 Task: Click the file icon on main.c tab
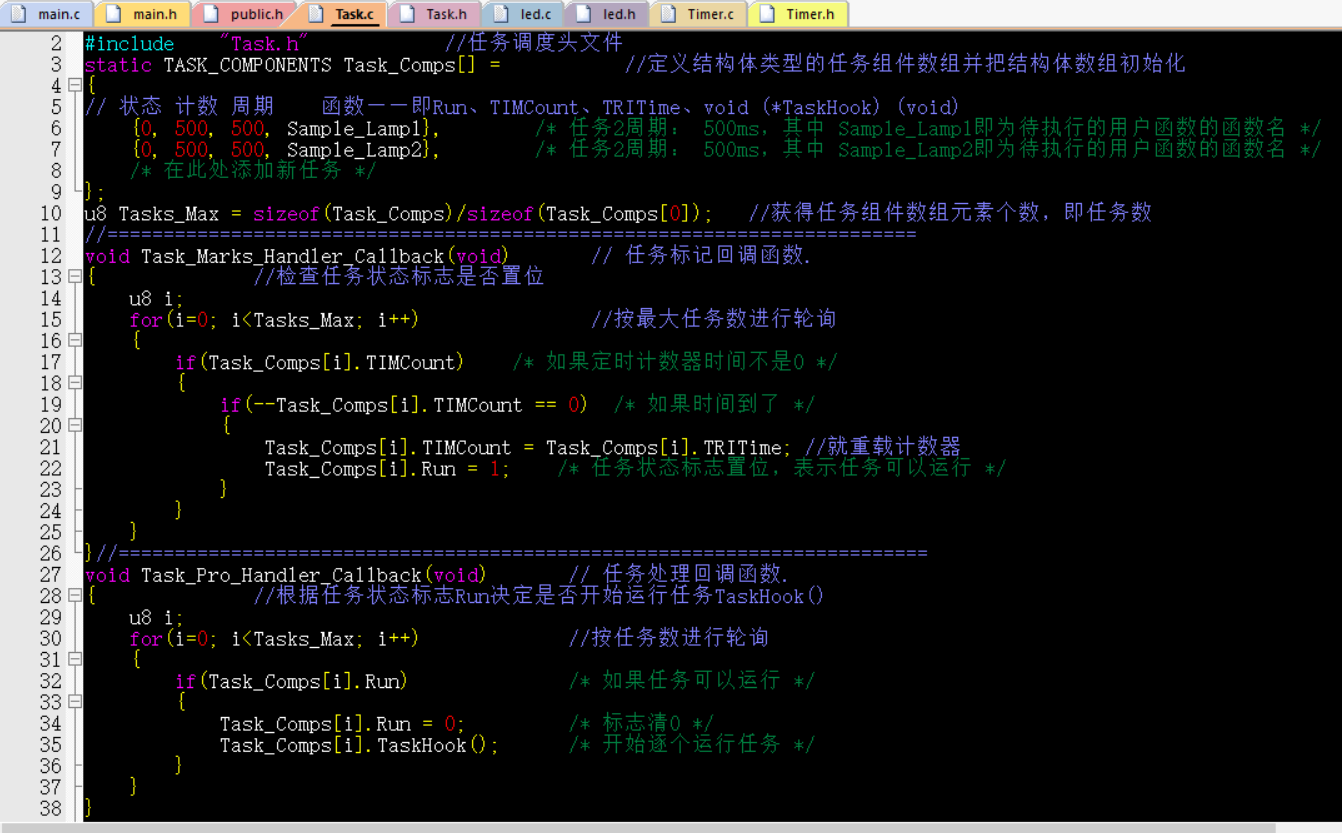coord(21,14)
